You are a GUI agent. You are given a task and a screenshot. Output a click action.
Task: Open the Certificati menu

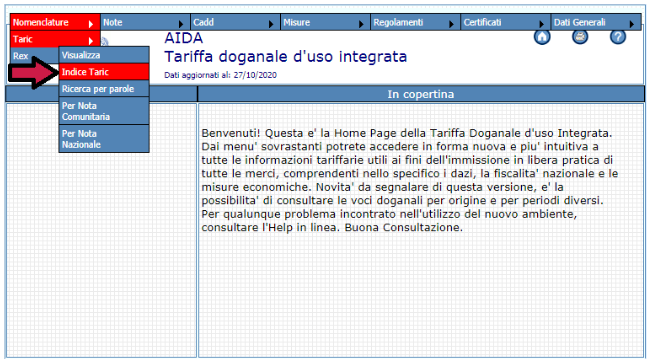click(x=506, y=22)
